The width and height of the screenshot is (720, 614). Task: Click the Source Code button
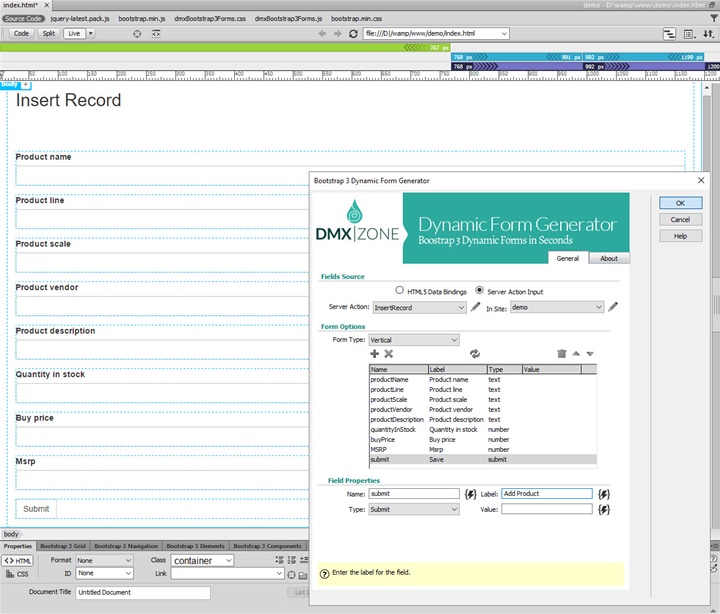point(23,19)
